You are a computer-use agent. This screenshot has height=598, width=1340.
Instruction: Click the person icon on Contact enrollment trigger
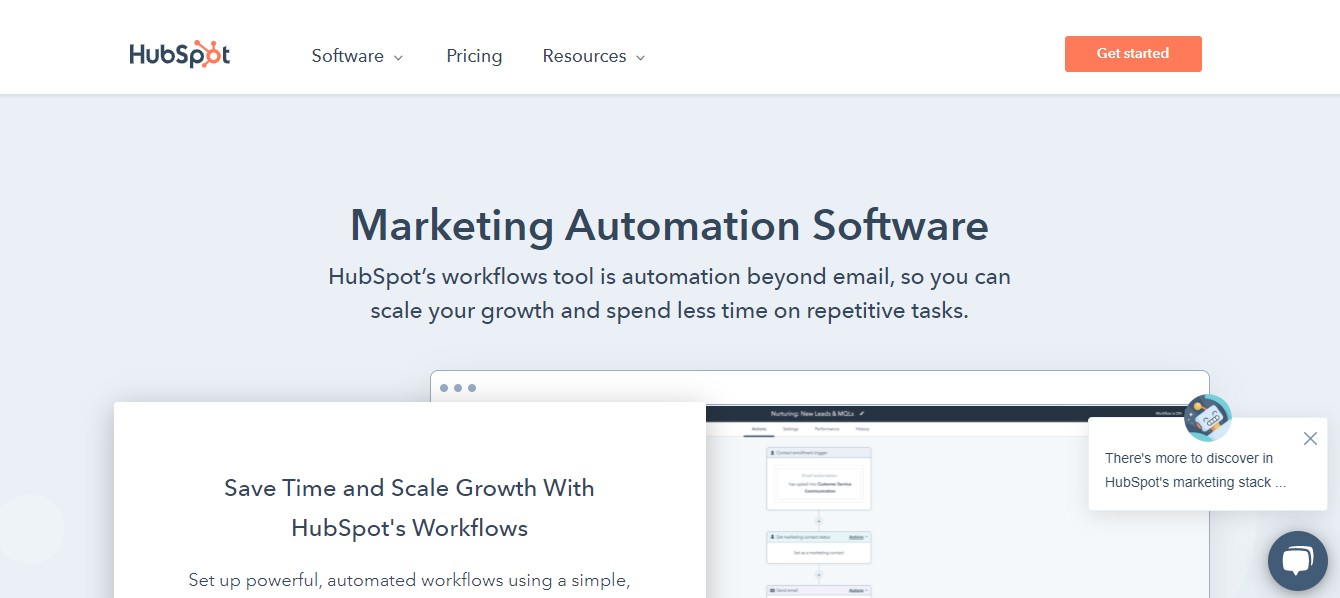[x=772, y=452]
